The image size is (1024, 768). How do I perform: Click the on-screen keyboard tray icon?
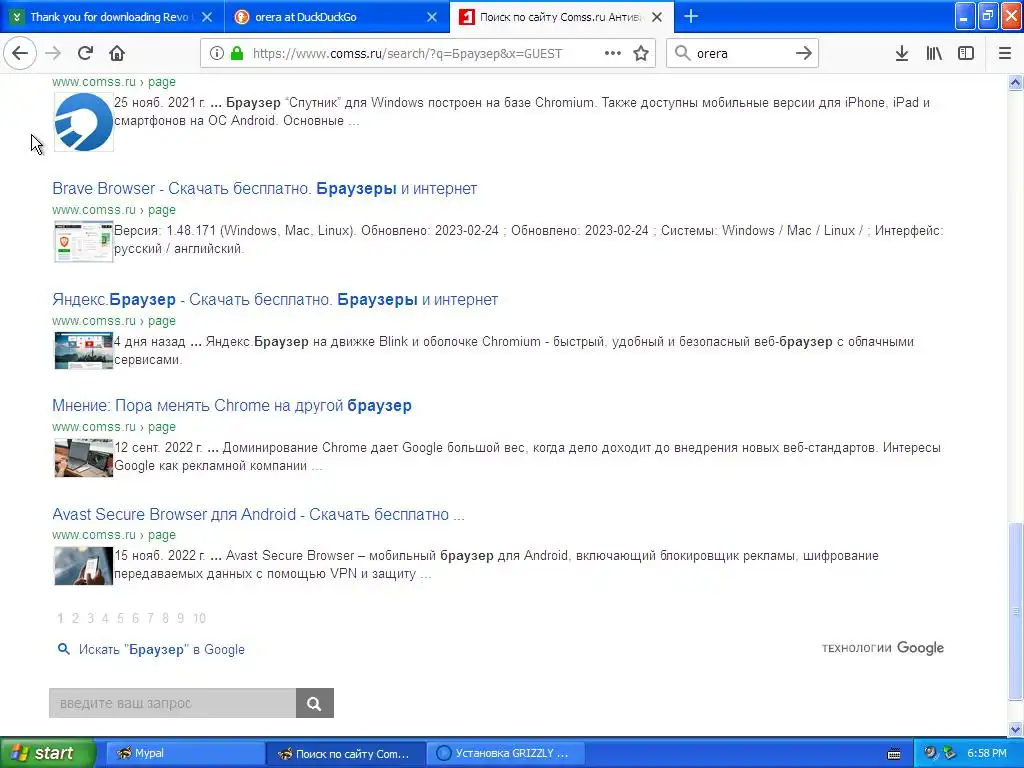point(894,754)
